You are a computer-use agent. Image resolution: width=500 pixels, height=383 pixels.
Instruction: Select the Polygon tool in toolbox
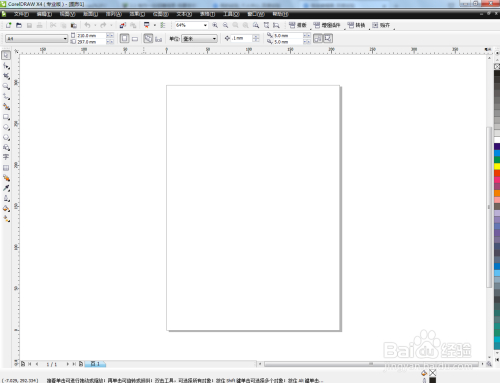[x=6, y=137]
